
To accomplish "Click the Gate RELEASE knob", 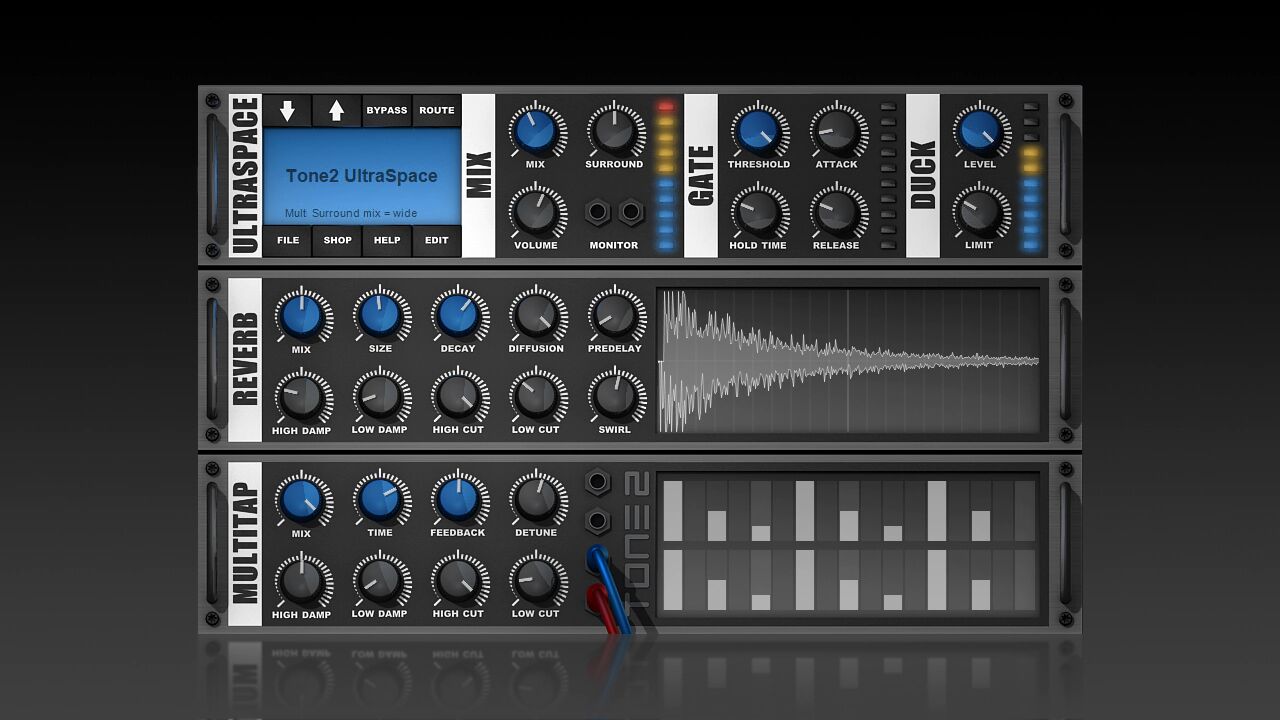I will pyautogui.click(x=836, y=211).
